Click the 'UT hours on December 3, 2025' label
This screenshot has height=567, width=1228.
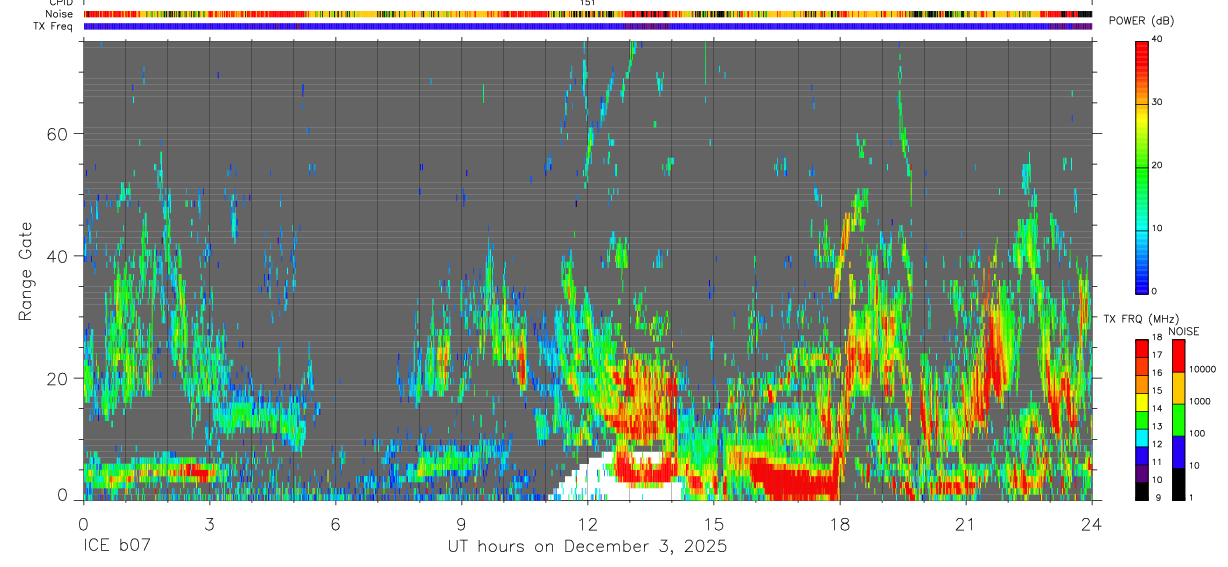[x=587, y=548]
